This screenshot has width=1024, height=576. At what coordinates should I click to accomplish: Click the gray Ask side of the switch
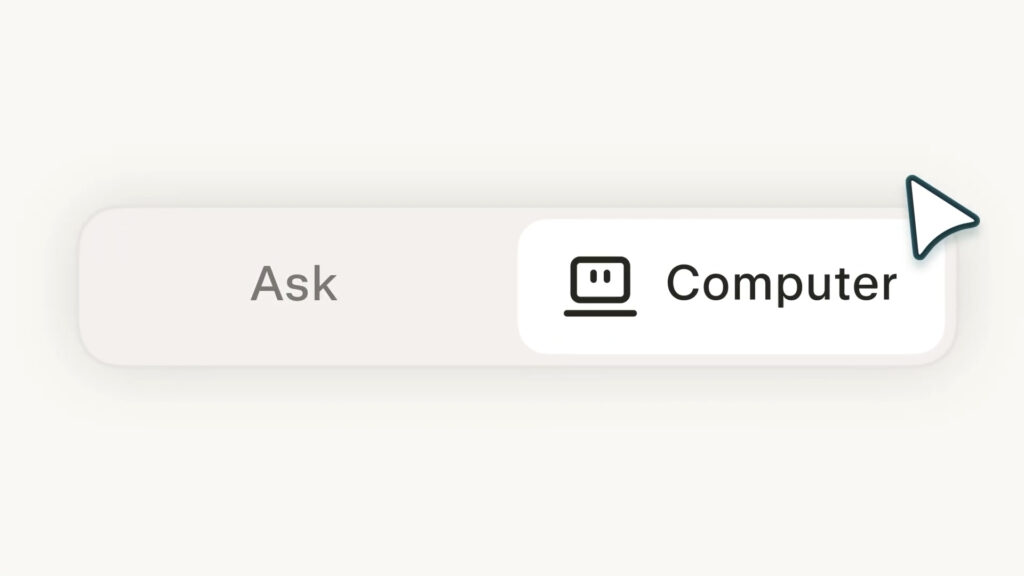294,285
